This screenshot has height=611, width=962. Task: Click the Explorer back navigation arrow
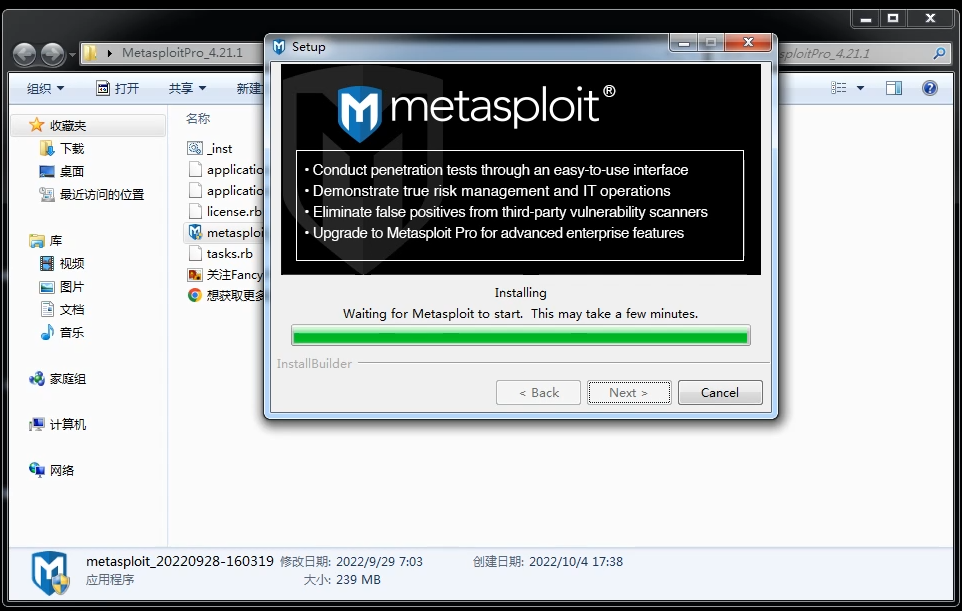pos(25,54)
